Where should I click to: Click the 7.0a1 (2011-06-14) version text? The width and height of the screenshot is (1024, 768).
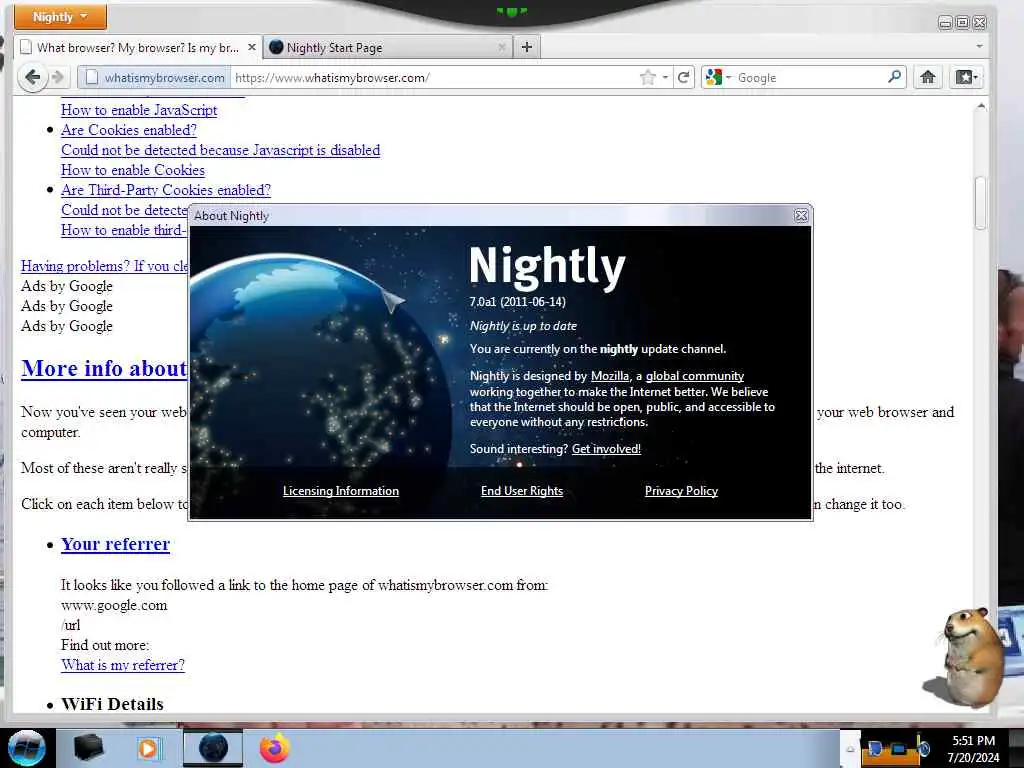tap(517, 302)
